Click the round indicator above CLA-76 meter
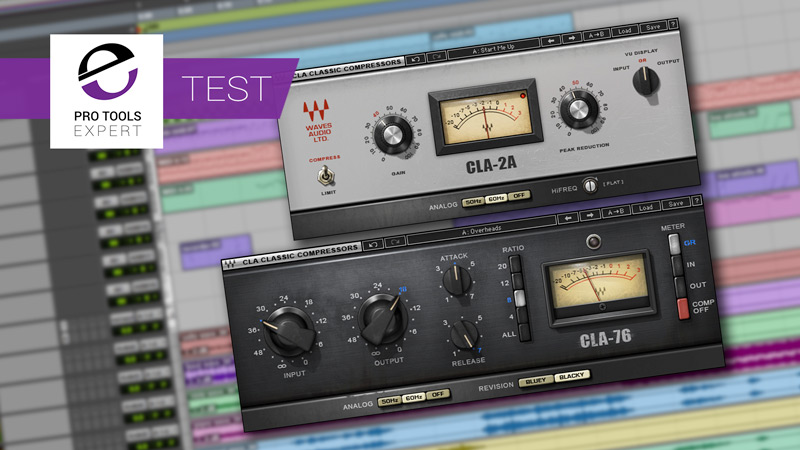This screenshot has width=800, height=450. tap(593, 241)
